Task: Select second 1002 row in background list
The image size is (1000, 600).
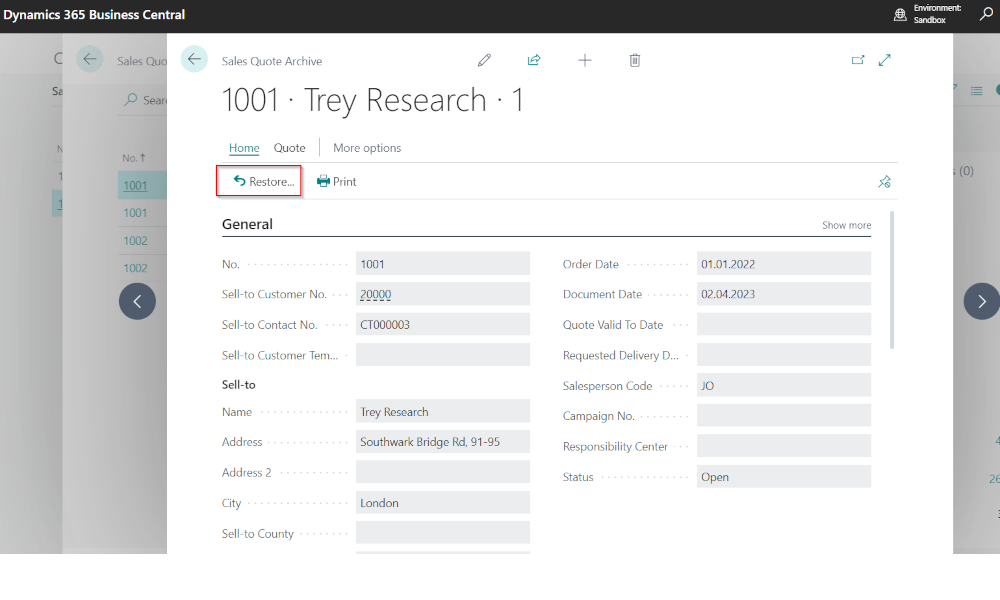Action: click(135, 268)
